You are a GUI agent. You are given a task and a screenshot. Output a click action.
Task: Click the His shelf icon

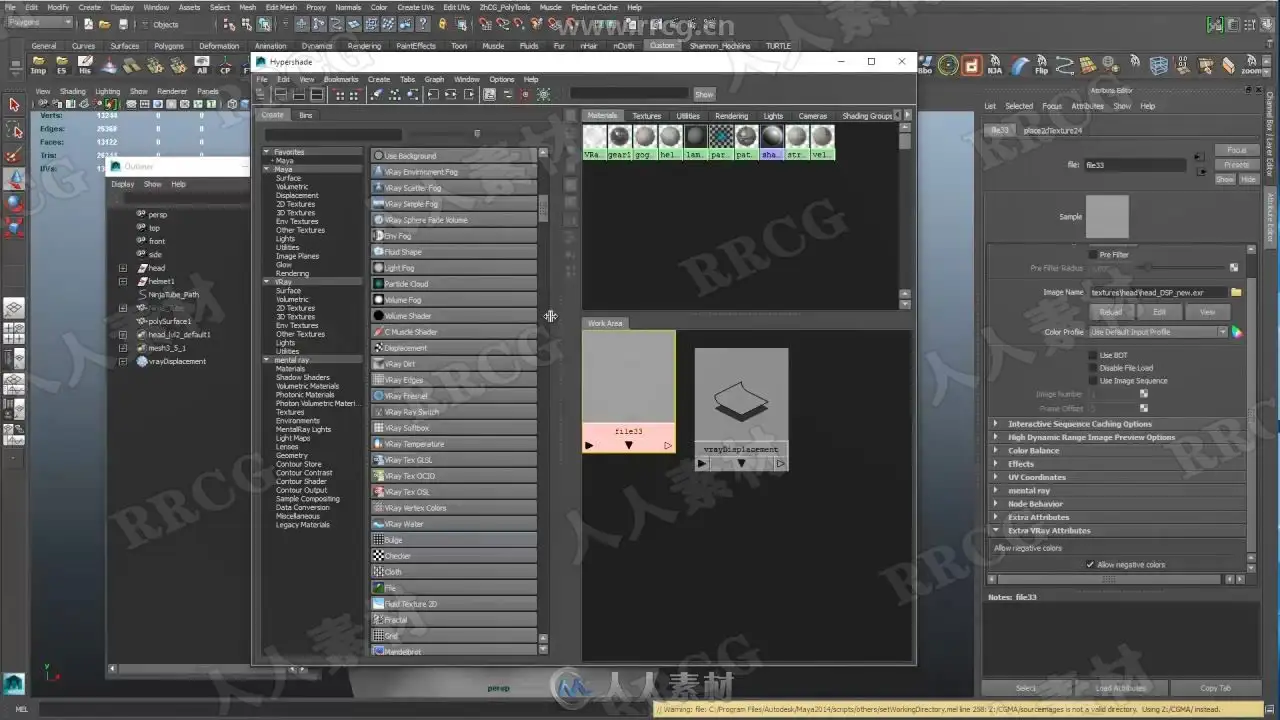pos(85,66)
